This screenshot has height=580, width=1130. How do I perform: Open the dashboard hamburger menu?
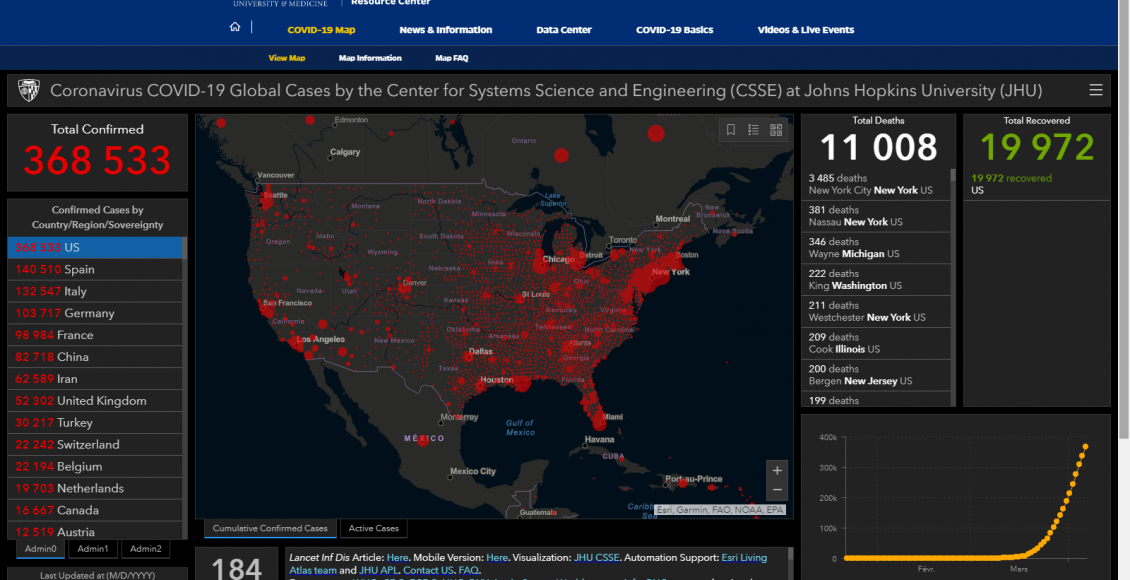[x=1095, y=90]
